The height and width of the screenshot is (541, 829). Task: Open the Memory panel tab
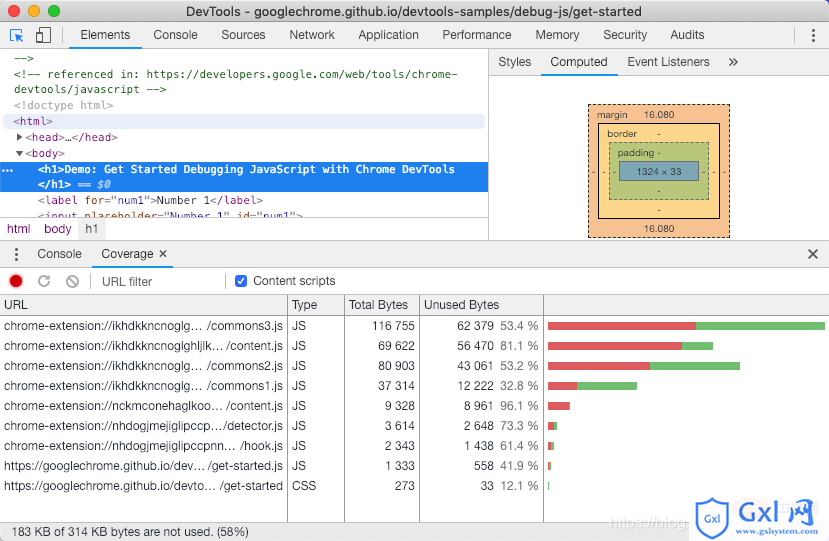coord(557,35)
